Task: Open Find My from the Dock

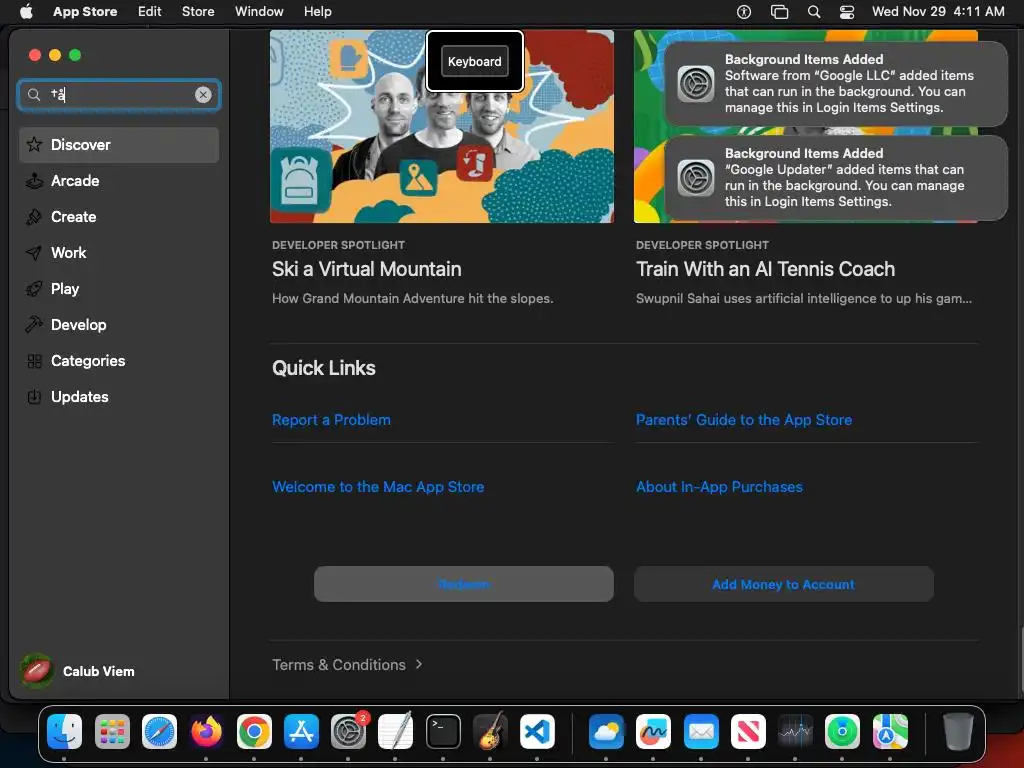Action: click(x=842, y=731)
